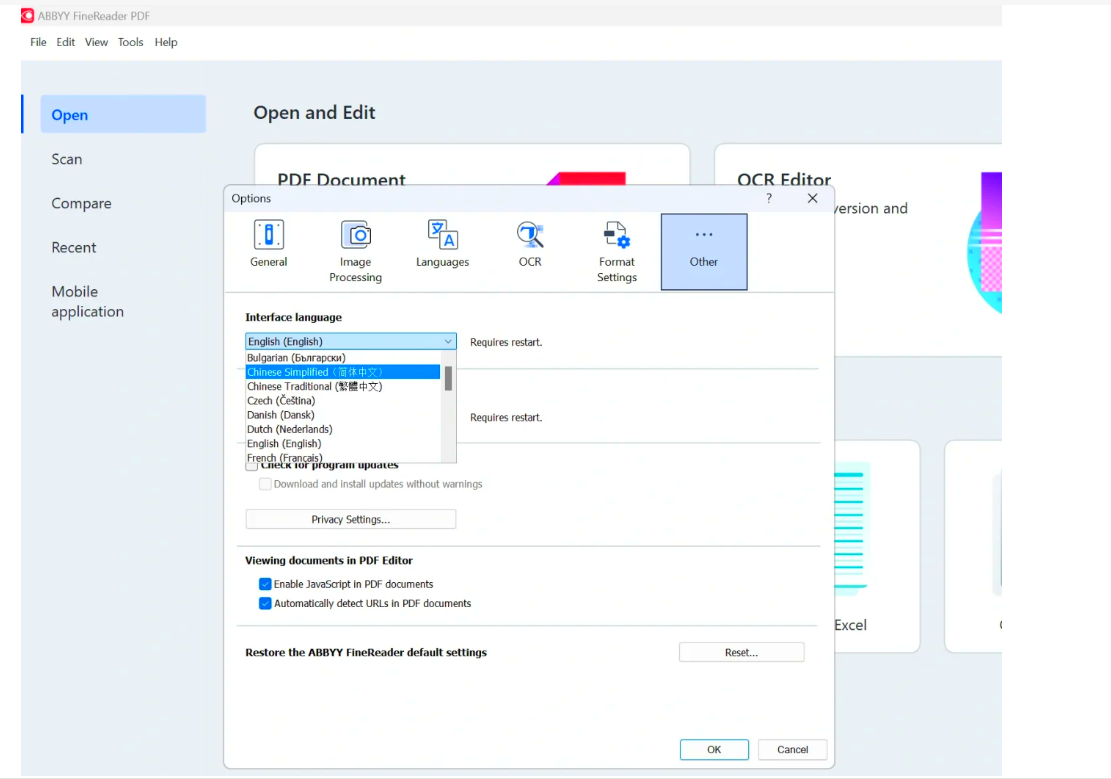The image size is (1111, 779).
Task: Click the Reset button
Action: coord(741,652)
